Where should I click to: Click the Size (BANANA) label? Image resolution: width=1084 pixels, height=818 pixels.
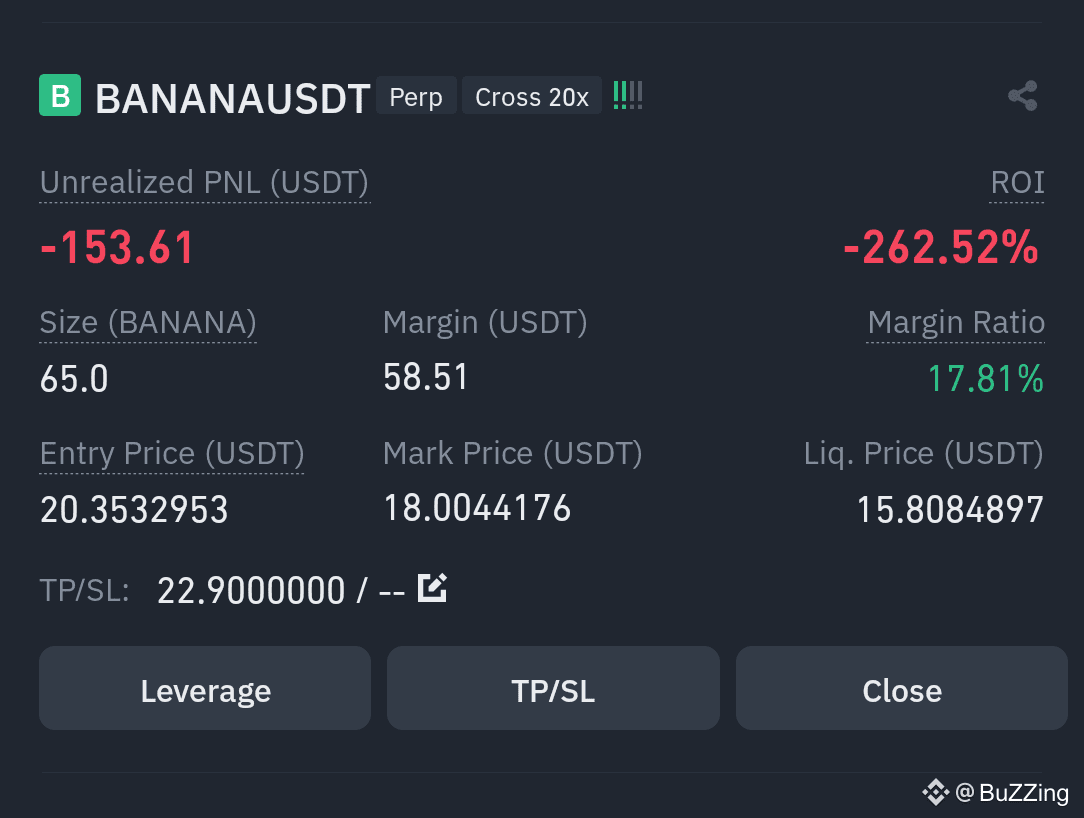coord(148,323)
